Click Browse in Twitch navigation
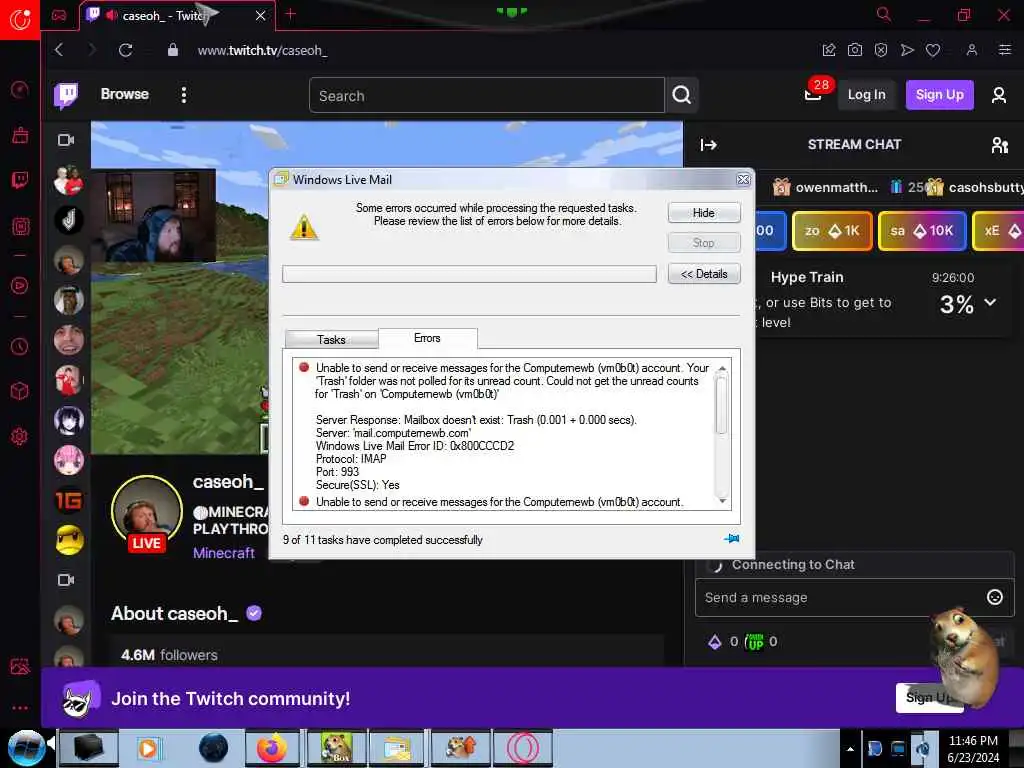 [125, 95]
